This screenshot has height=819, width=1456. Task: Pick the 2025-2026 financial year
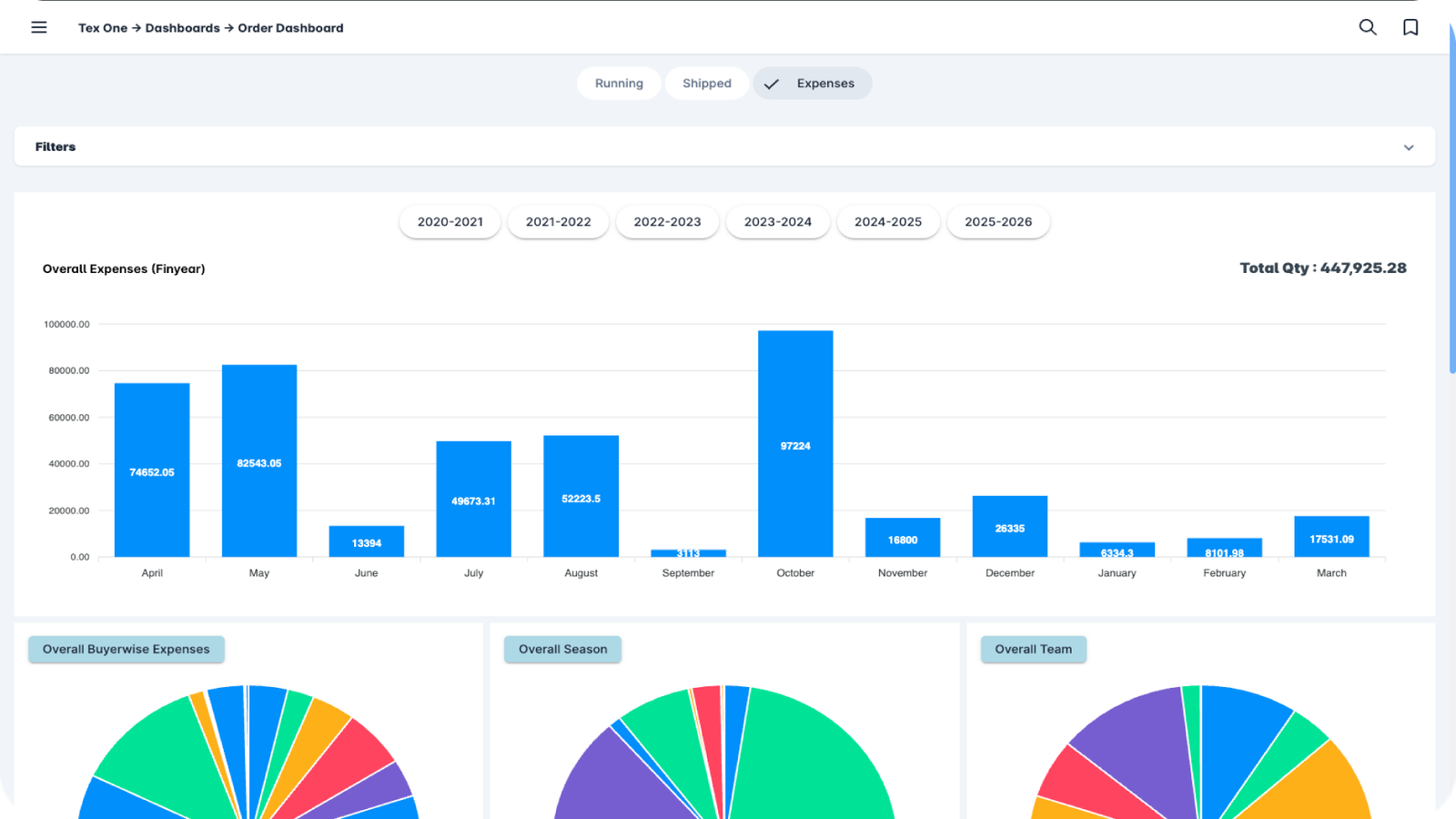997,222
